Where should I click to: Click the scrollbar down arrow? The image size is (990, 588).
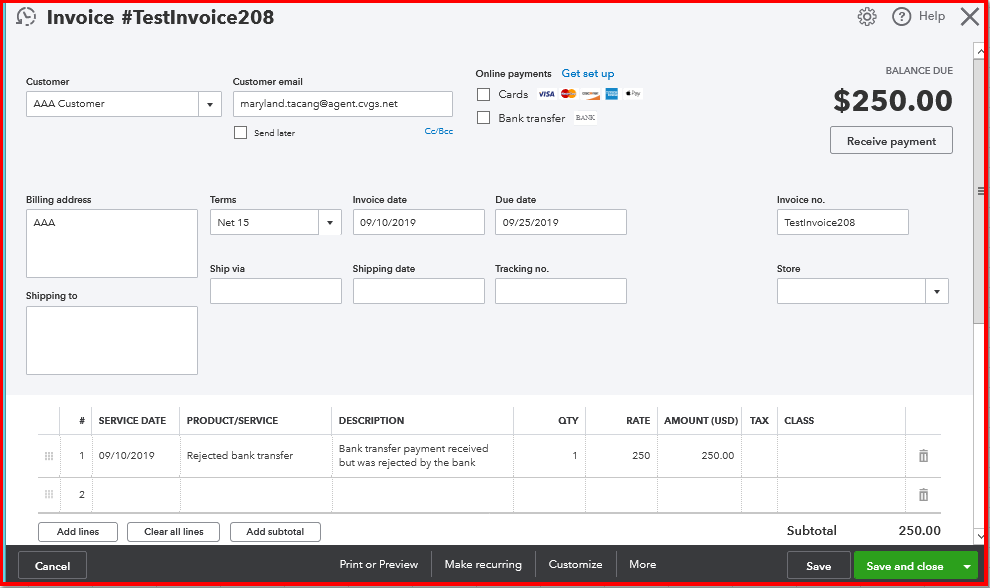(x=980, y=536)
